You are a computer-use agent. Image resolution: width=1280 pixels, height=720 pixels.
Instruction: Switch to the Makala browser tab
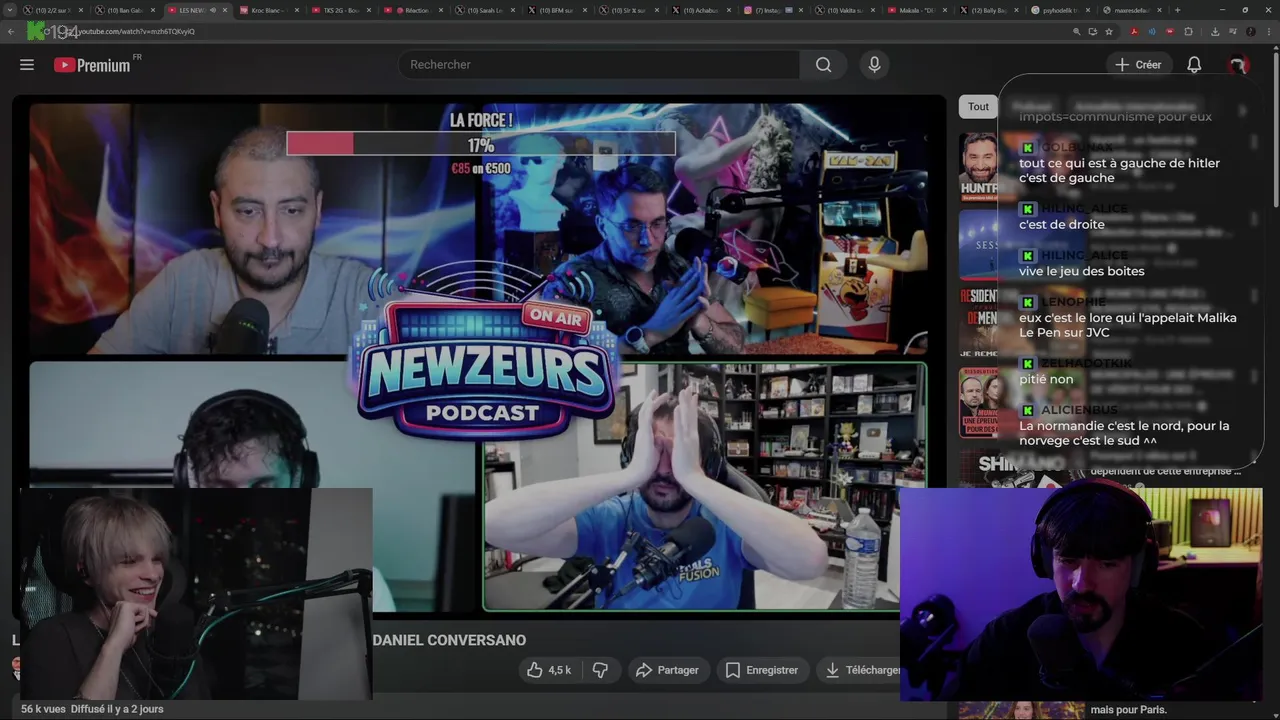(915, 10)
